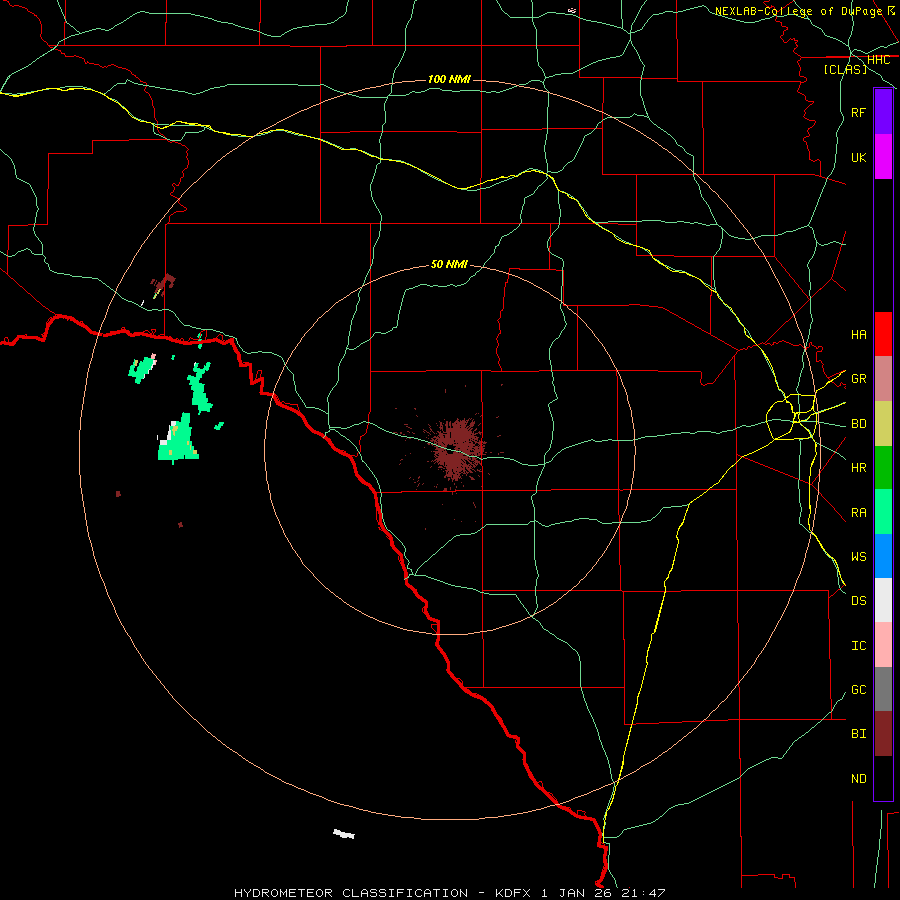This screenshot has height=900, width=900.
Task: Click the red HA legend color swatch
Action: [x=883, y=334]
